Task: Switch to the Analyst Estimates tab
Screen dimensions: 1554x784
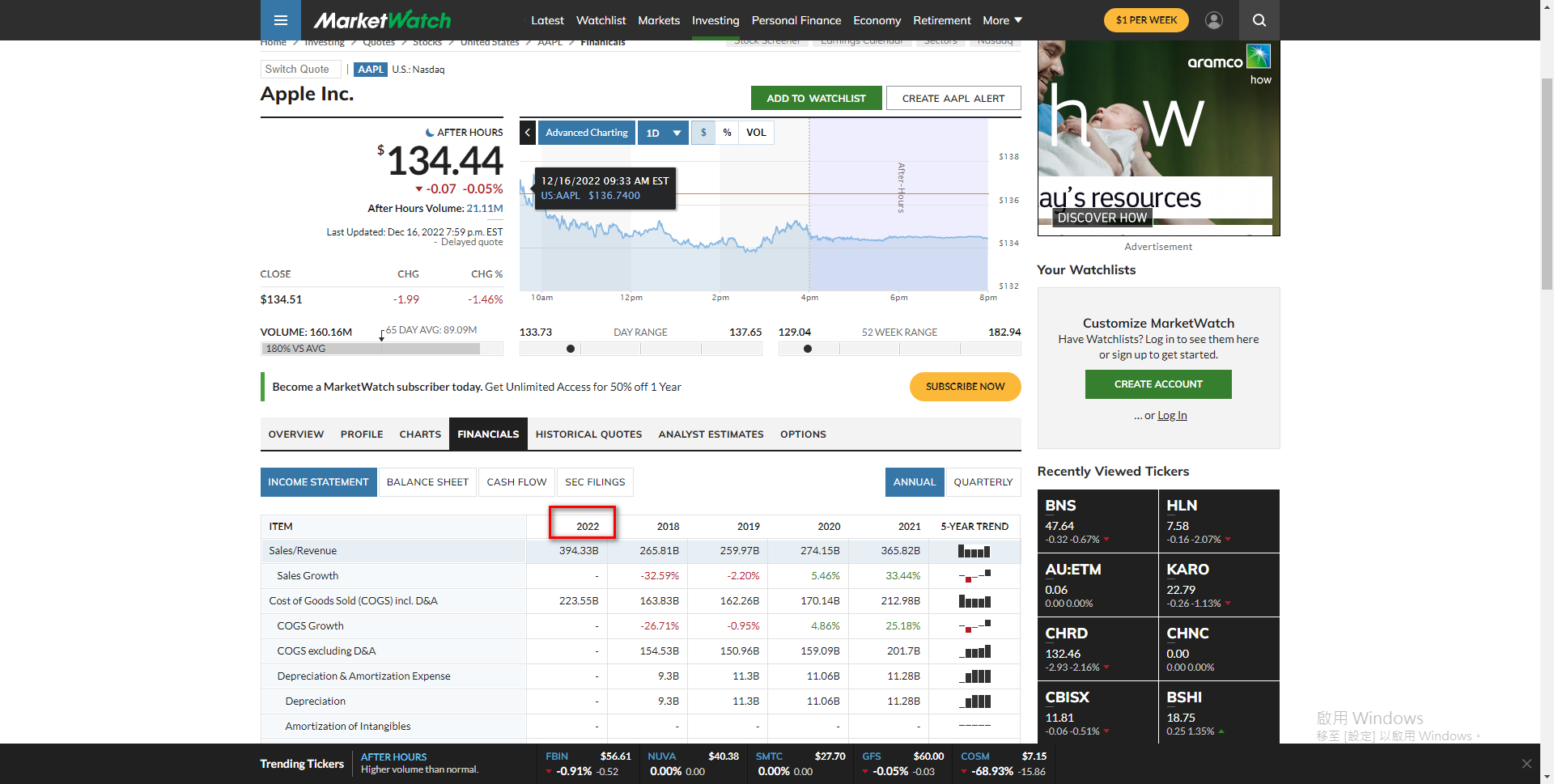Action: coord(711,434)
